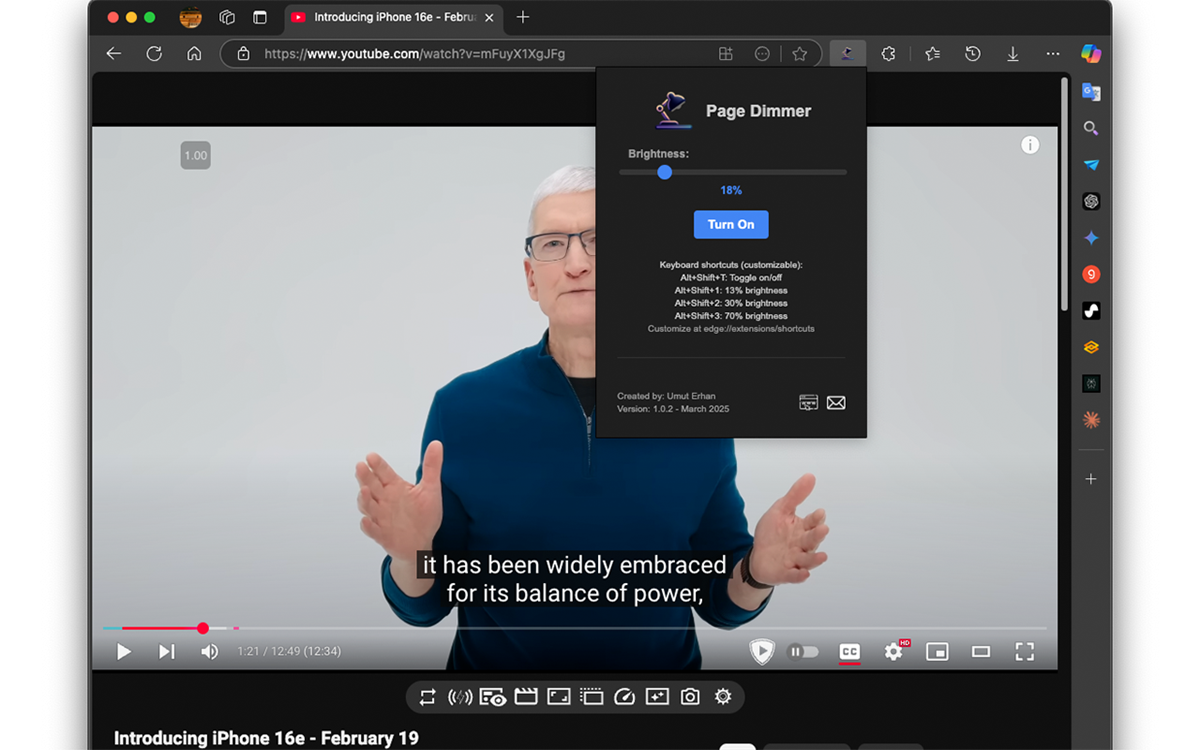The width and height of the screenshot is (1200, 750).
Task: Reload the current page
Action: (154, 54)
